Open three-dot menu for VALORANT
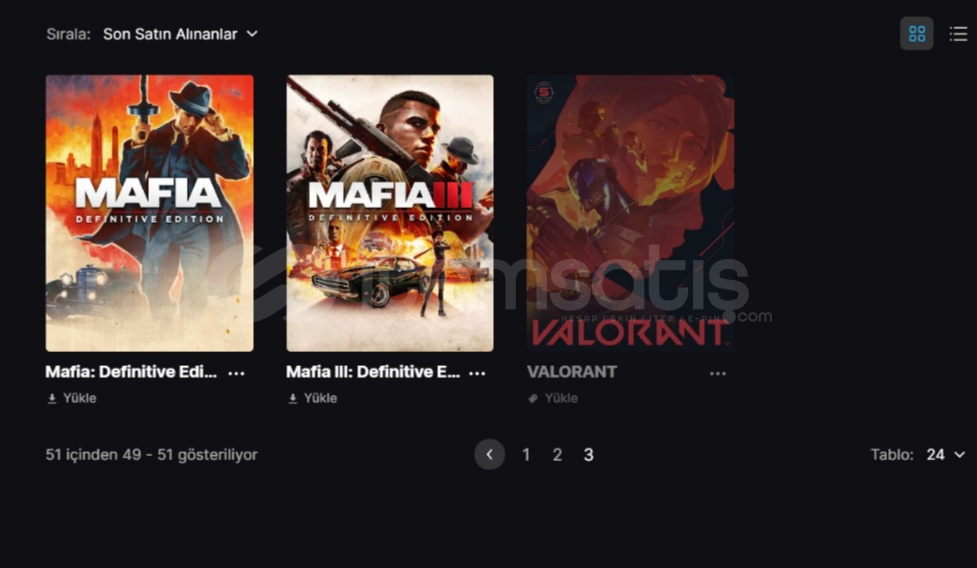The height and width of the screenshot is (568, 977). (x=718, y=373)
